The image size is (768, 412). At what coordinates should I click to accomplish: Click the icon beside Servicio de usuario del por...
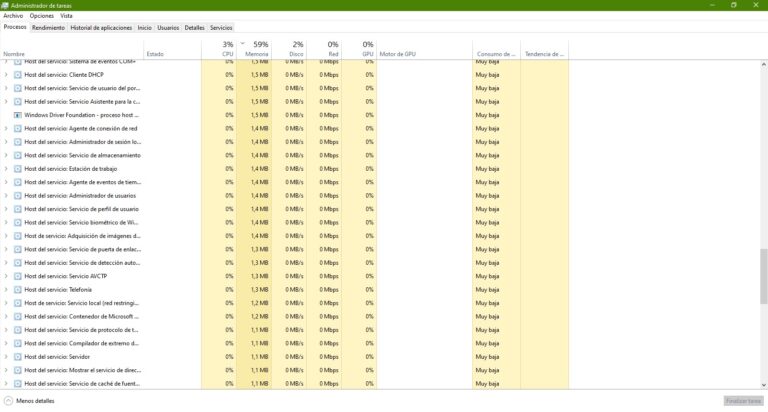coord(18,88)
